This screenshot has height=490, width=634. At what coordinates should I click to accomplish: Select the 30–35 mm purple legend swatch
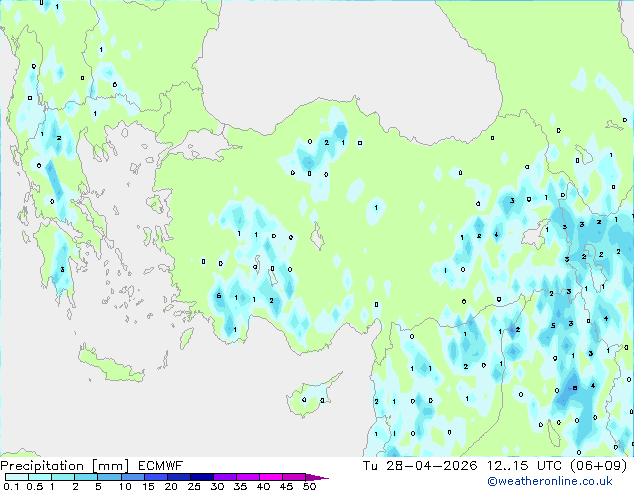click(224, 477)
